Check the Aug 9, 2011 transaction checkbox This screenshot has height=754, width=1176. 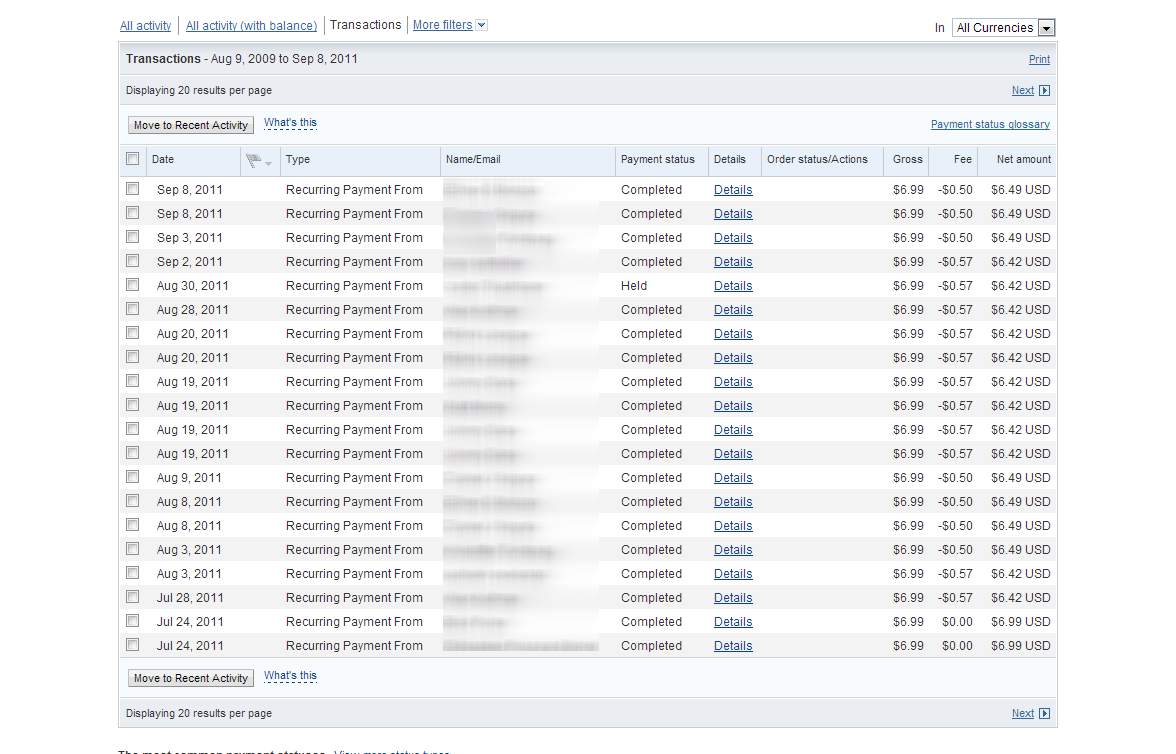(x=133, y=476)
